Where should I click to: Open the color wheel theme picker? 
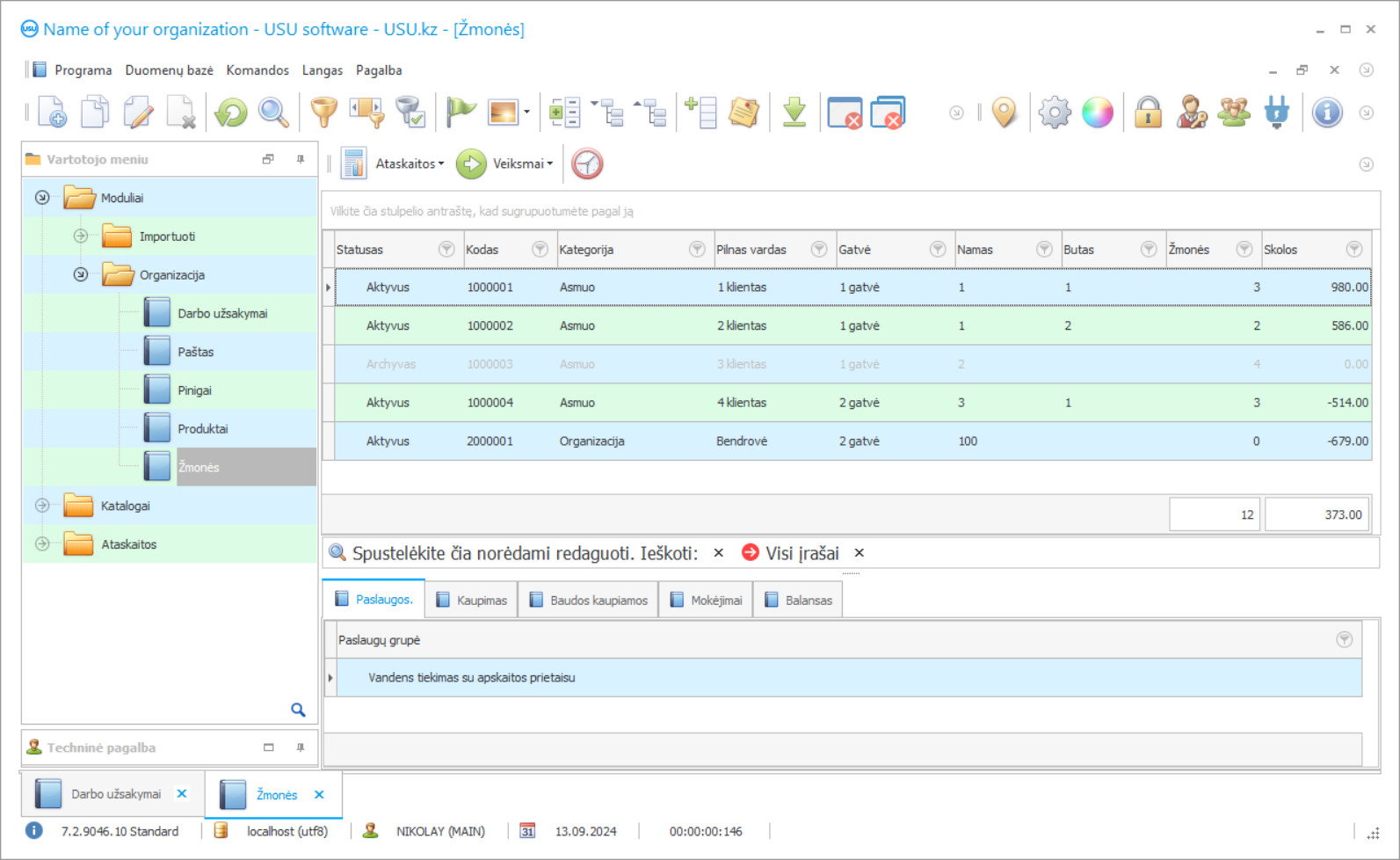1098,113
